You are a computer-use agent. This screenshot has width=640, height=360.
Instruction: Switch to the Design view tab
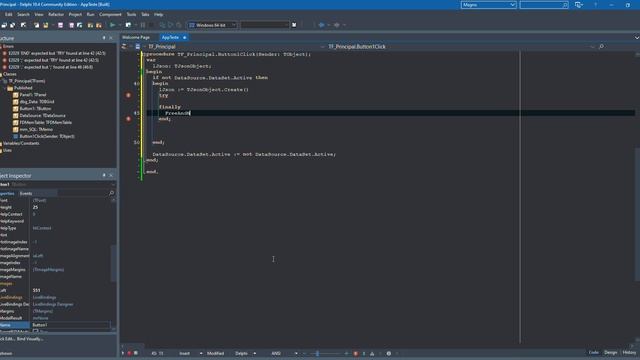611,353
